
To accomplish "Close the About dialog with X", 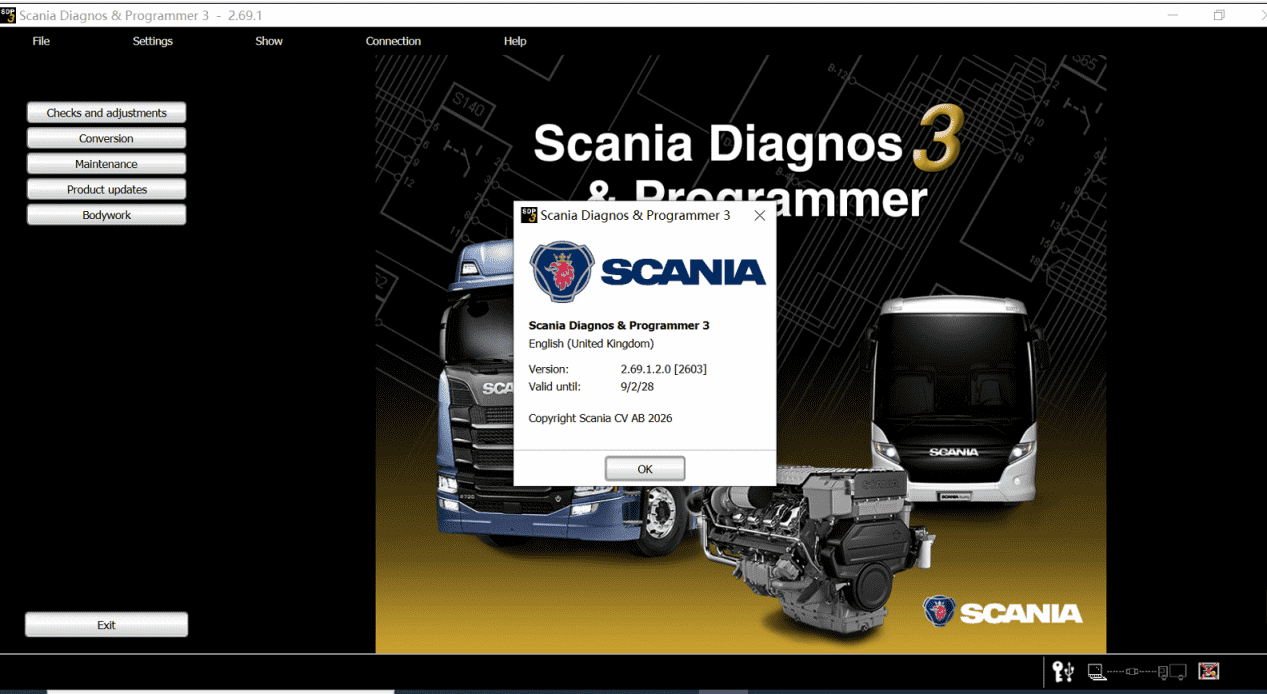I will click(x=759, y=215).
